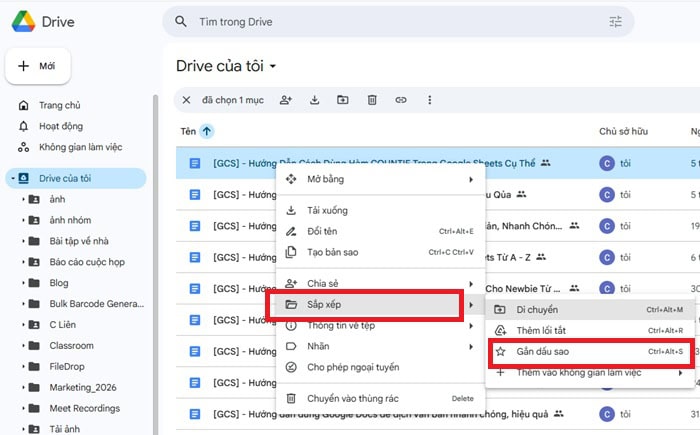This screenshot has height=435, width=700.
Task: Click the search filter options icon
Action: click(x=615, y=21)
